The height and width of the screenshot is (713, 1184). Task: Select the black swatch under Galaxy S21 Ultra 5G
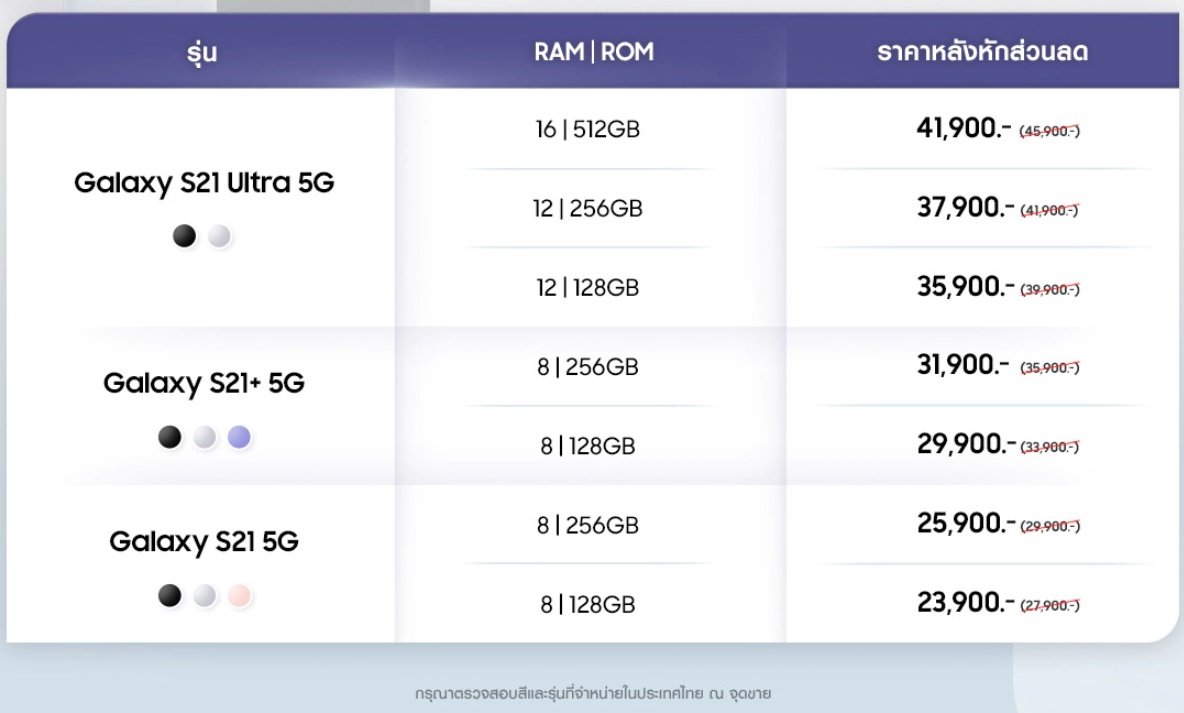click(184, 236)
